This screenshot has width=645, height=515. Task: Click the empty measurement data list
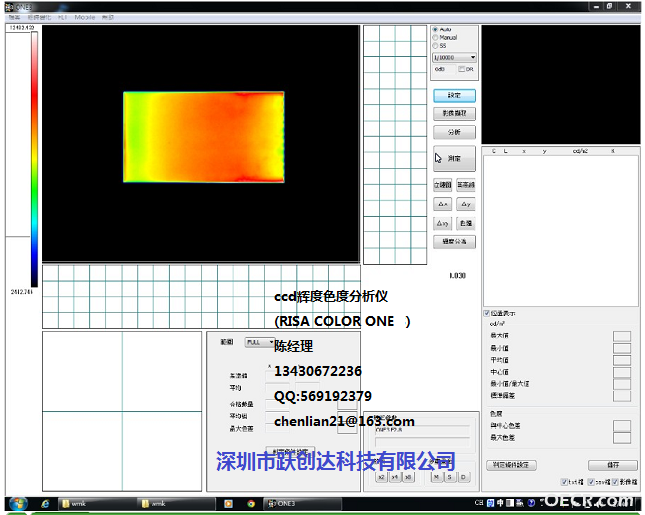561,231
